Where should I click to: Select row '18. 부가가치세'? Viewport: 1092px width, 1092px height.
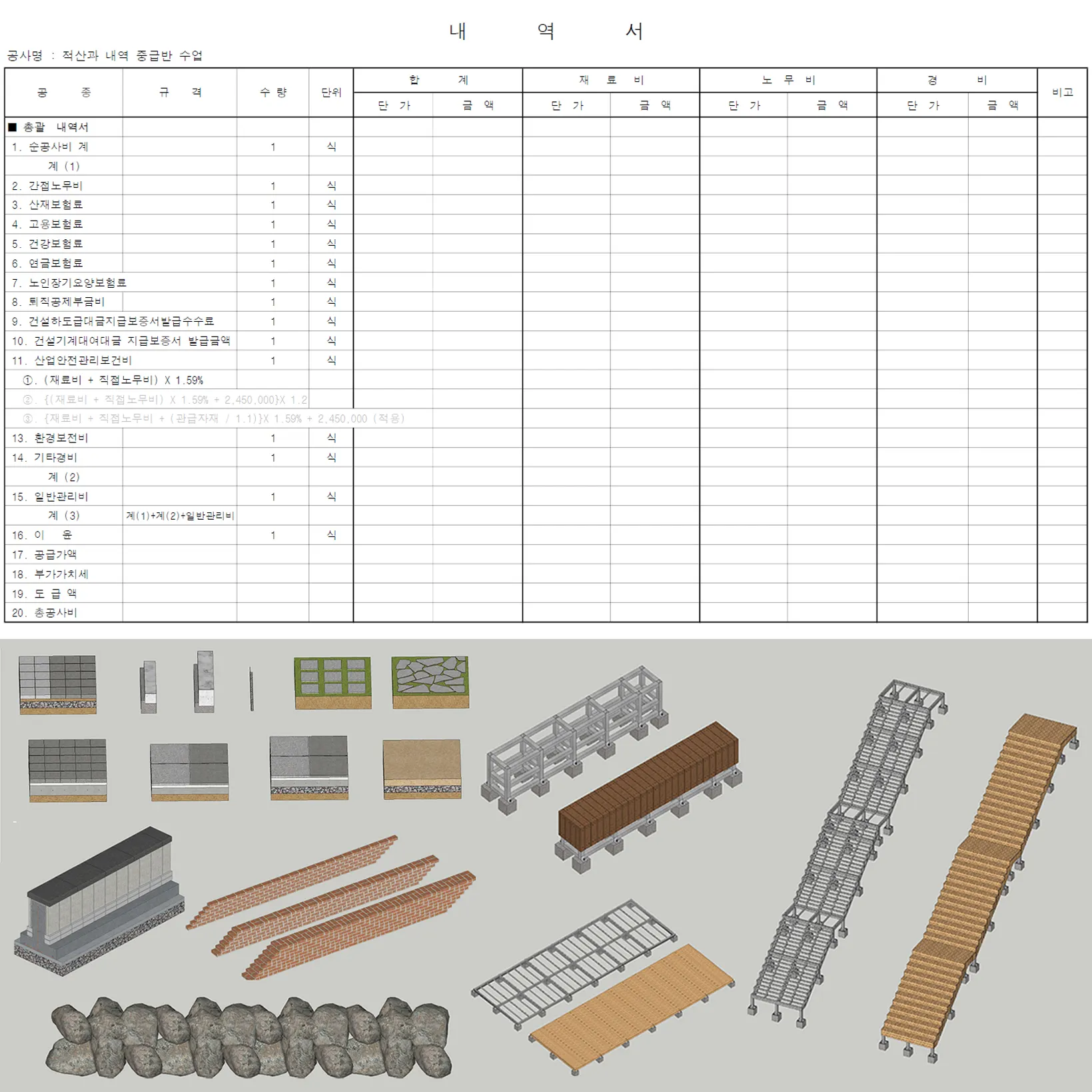(546, 574)
